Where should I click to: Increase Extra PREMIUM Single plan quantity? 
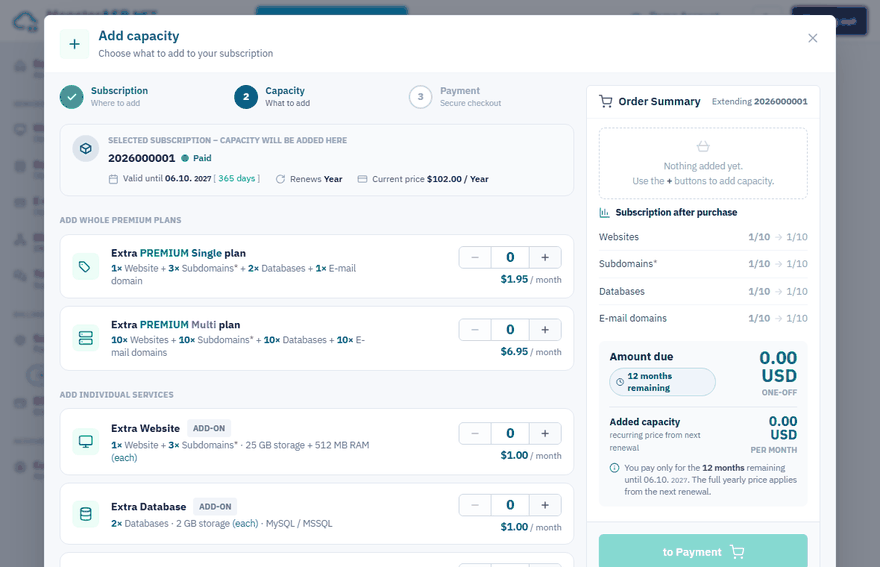tap(545, 258)
